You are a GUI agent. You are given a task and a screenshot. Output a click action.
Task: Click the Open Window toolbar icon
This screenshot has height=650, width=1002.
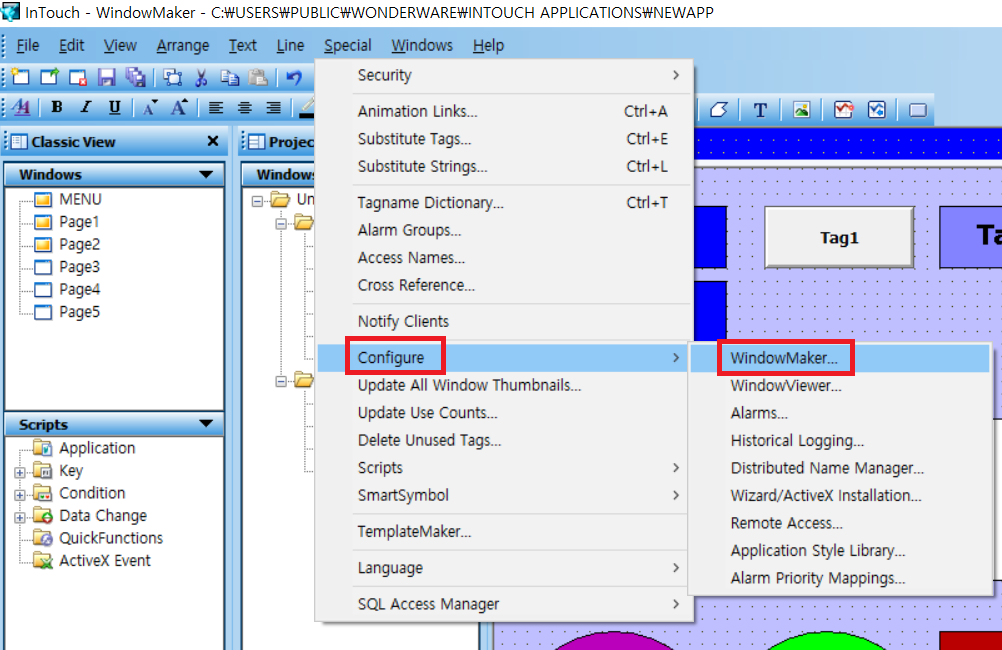(49, 77)
